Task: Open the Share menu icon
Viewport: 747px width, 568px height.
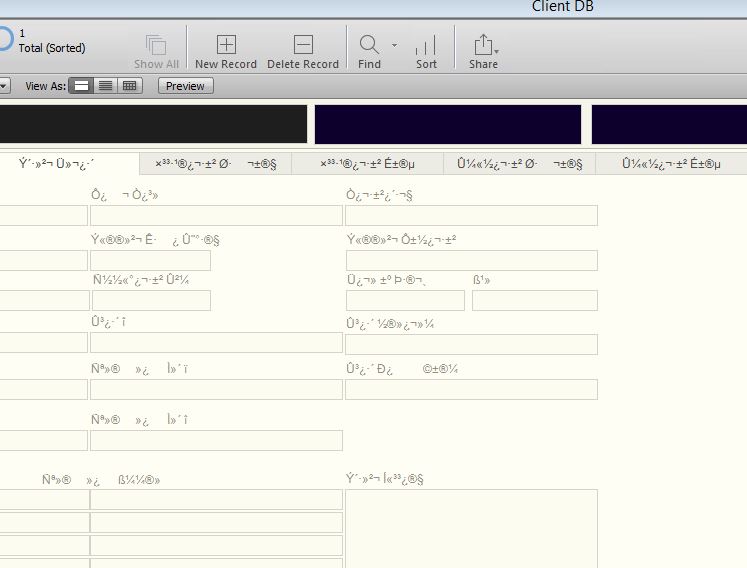Action: pyautogui.click(x=484, y=45)
